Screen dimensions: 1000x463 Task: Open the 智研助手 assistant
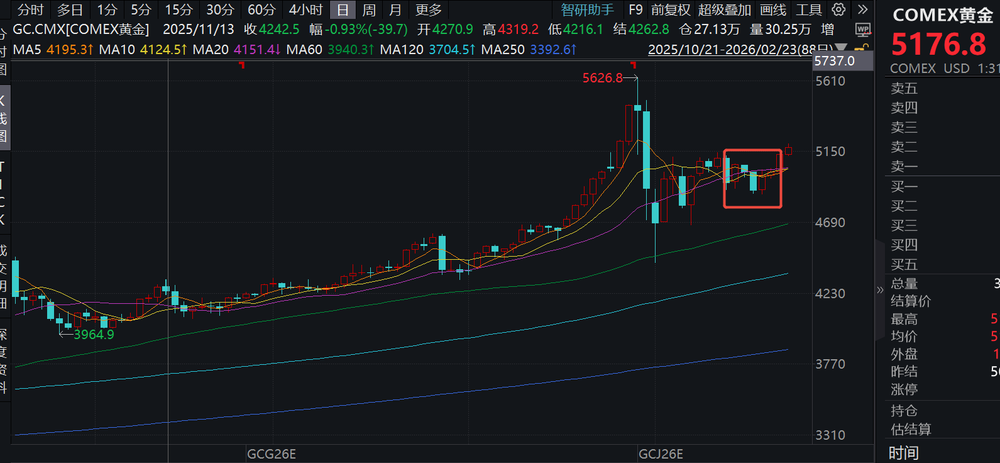(x=587, y=9)
